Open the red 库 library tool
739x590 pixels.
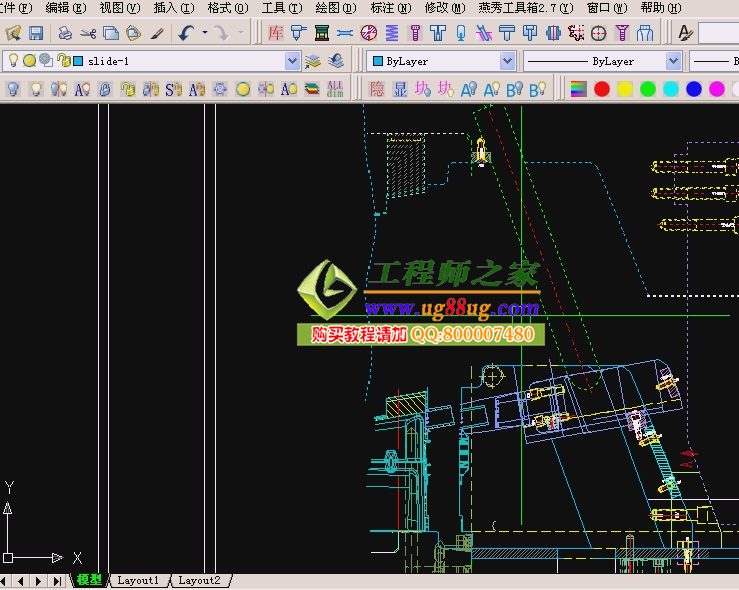point(275,33)
